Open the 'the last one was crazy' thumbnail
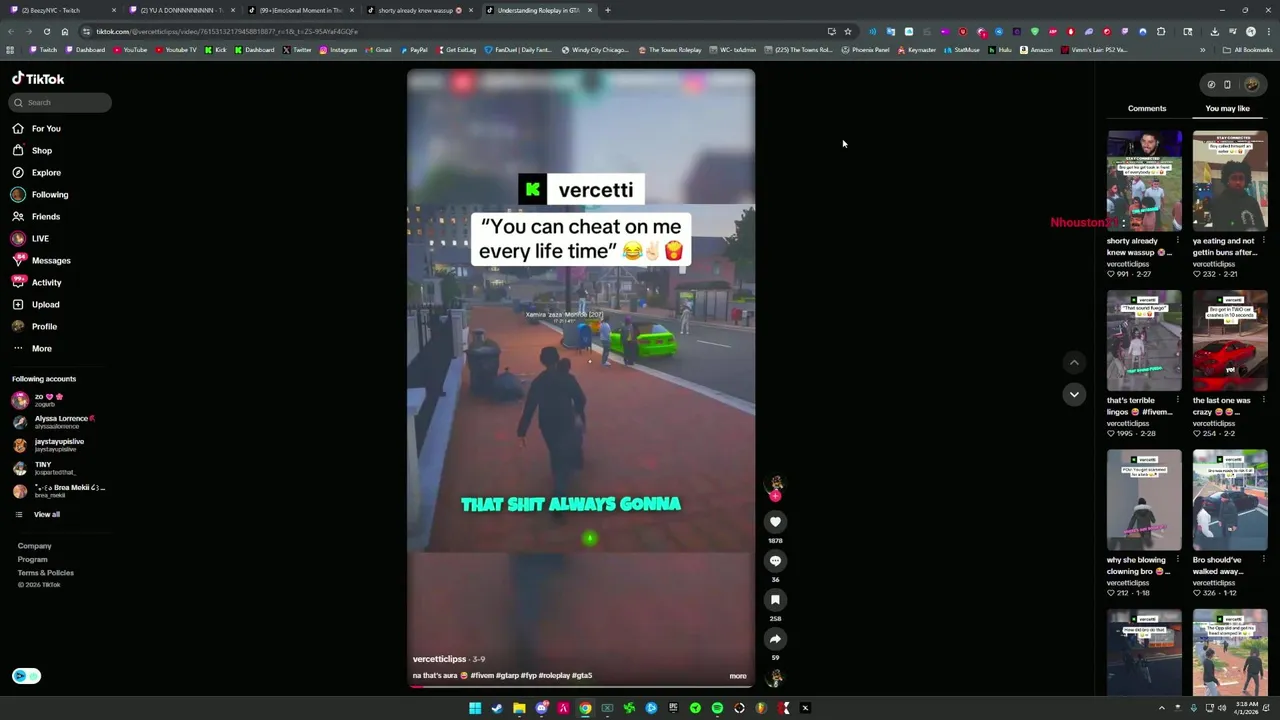This screenshot has width=1280, height=720. pyautogui.click(x=1230, y=341)
